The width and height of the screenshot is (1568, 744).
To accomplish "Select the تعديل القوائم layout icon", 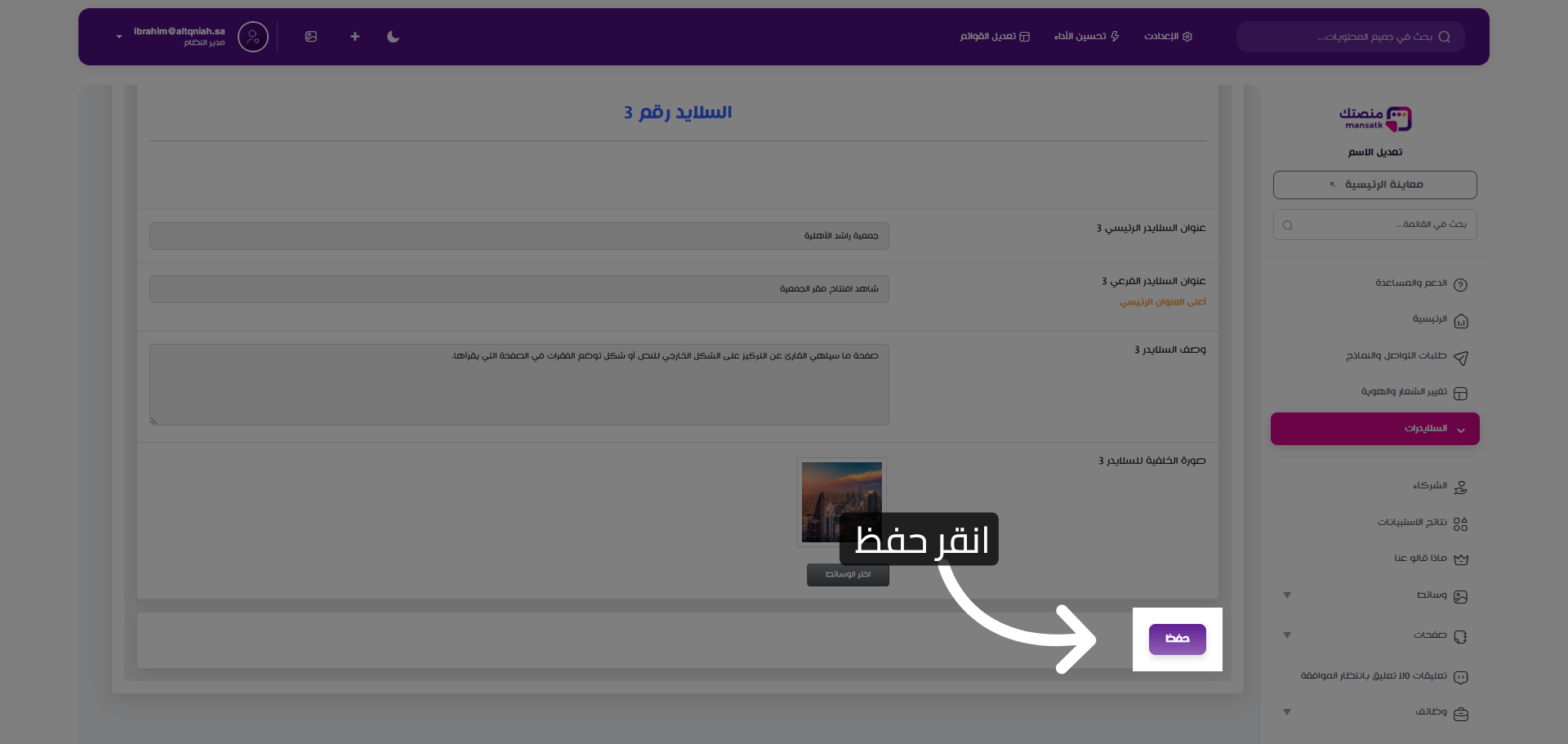I will [1023, 37].
